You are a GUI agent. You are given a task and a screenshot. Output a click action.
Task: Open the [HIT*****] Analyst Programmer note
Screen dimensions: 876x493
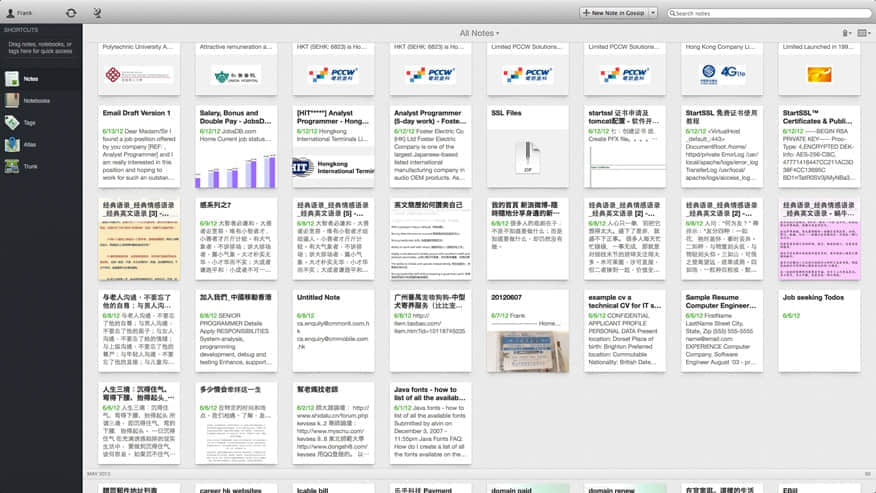pyautogui.click(x=334, y=146)
